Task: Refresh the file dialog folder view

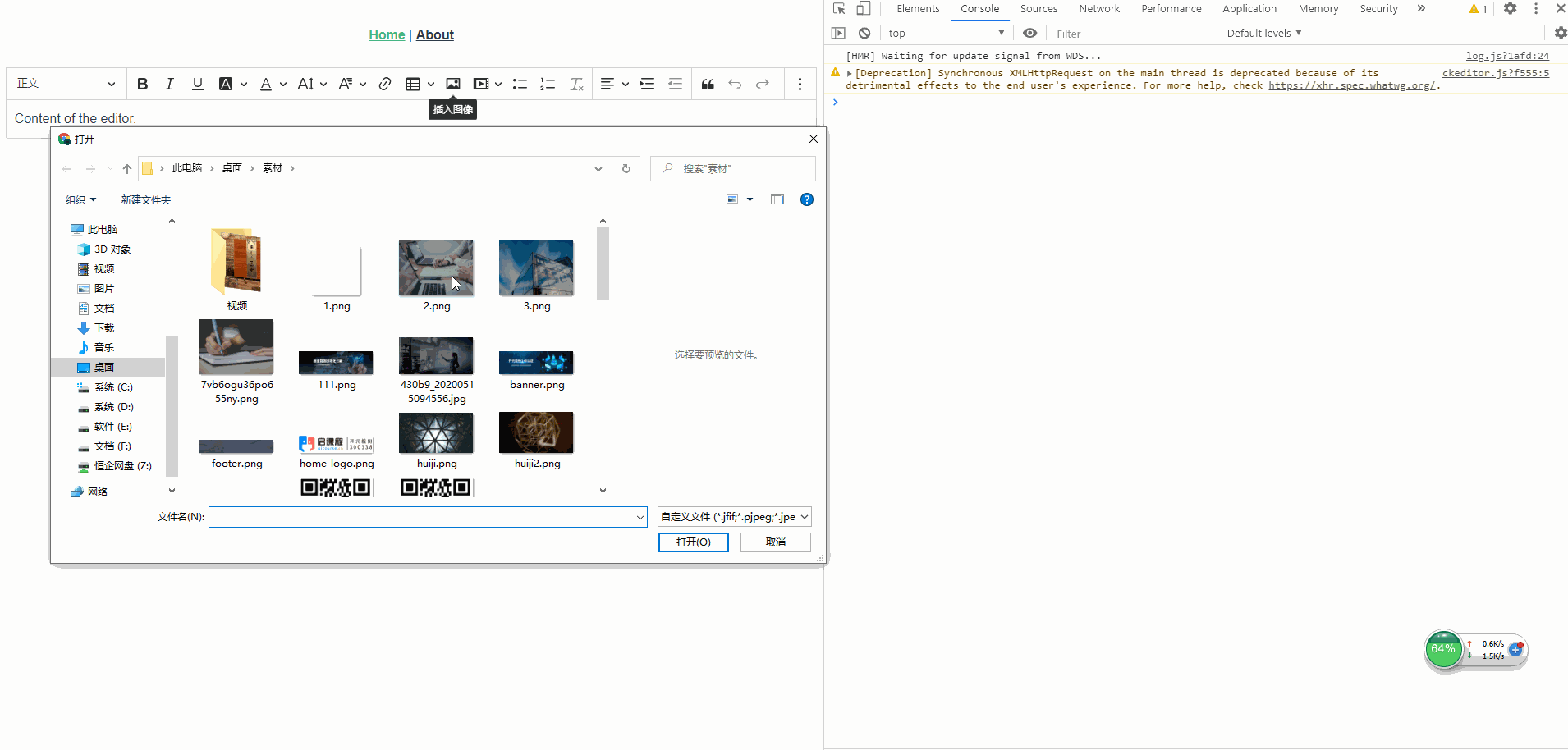Action: click(626, 168)
